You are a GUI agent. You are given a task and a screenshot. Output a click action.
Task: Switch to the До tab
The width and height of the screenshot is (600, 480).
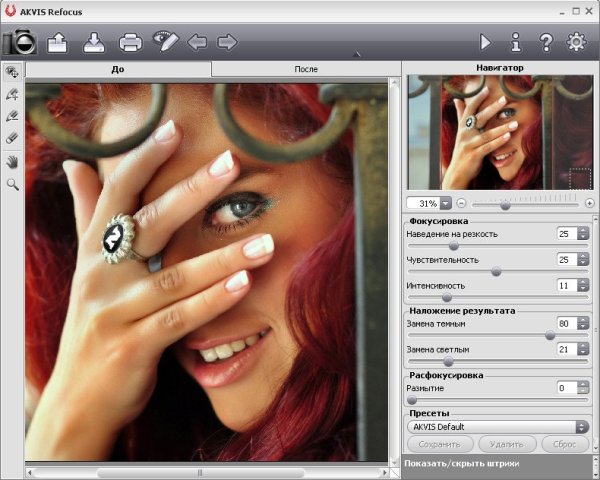118,69
